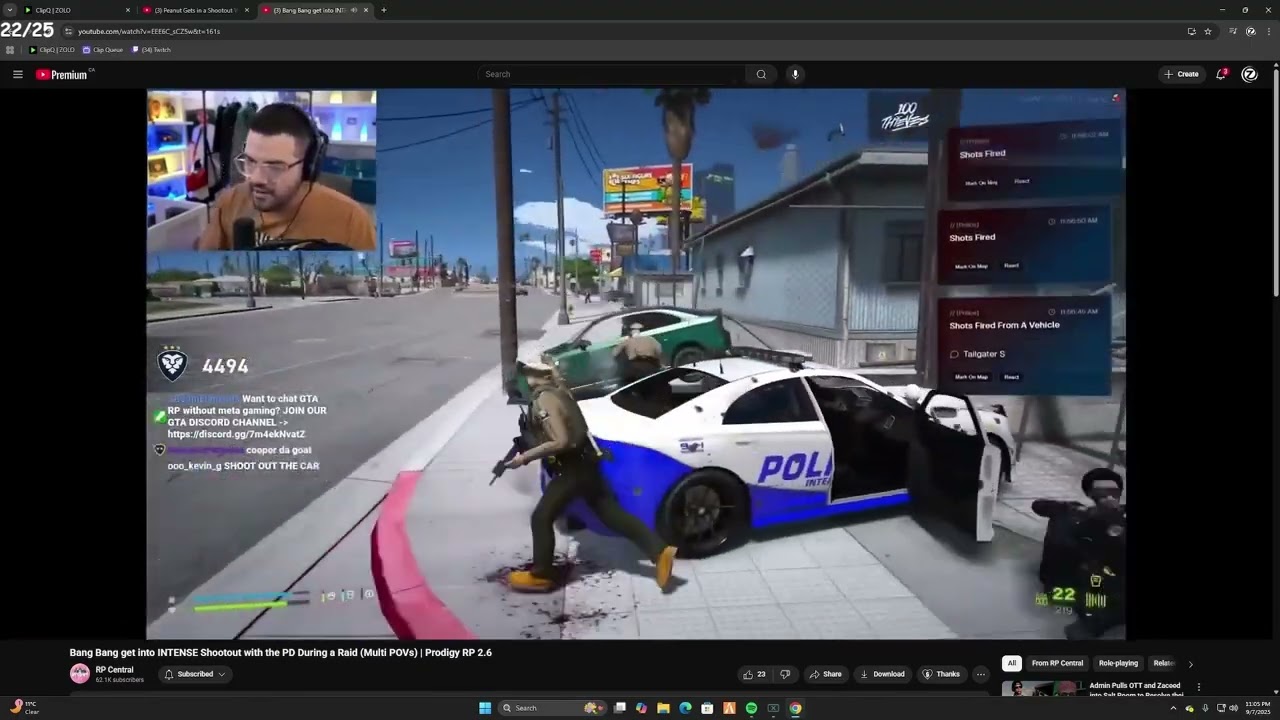1280x720 pixels.
Task: Open the RP Central channel avatar
Action: click(80, 674)
